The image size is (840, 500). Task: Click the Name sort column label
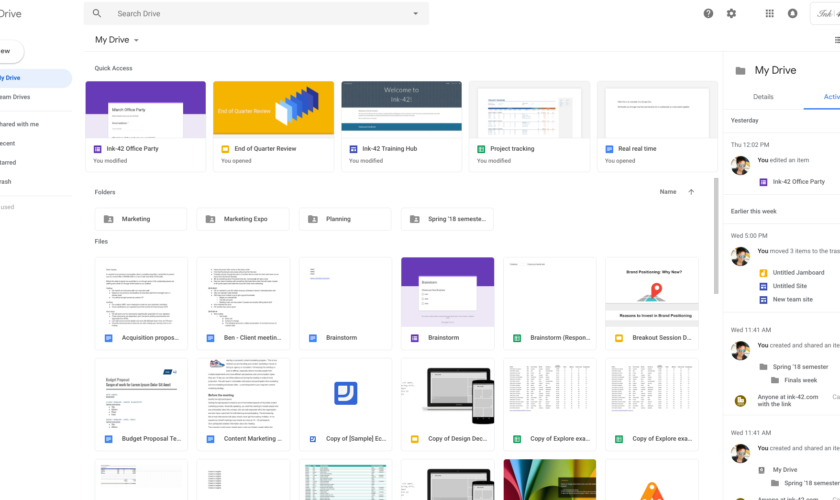667,192
